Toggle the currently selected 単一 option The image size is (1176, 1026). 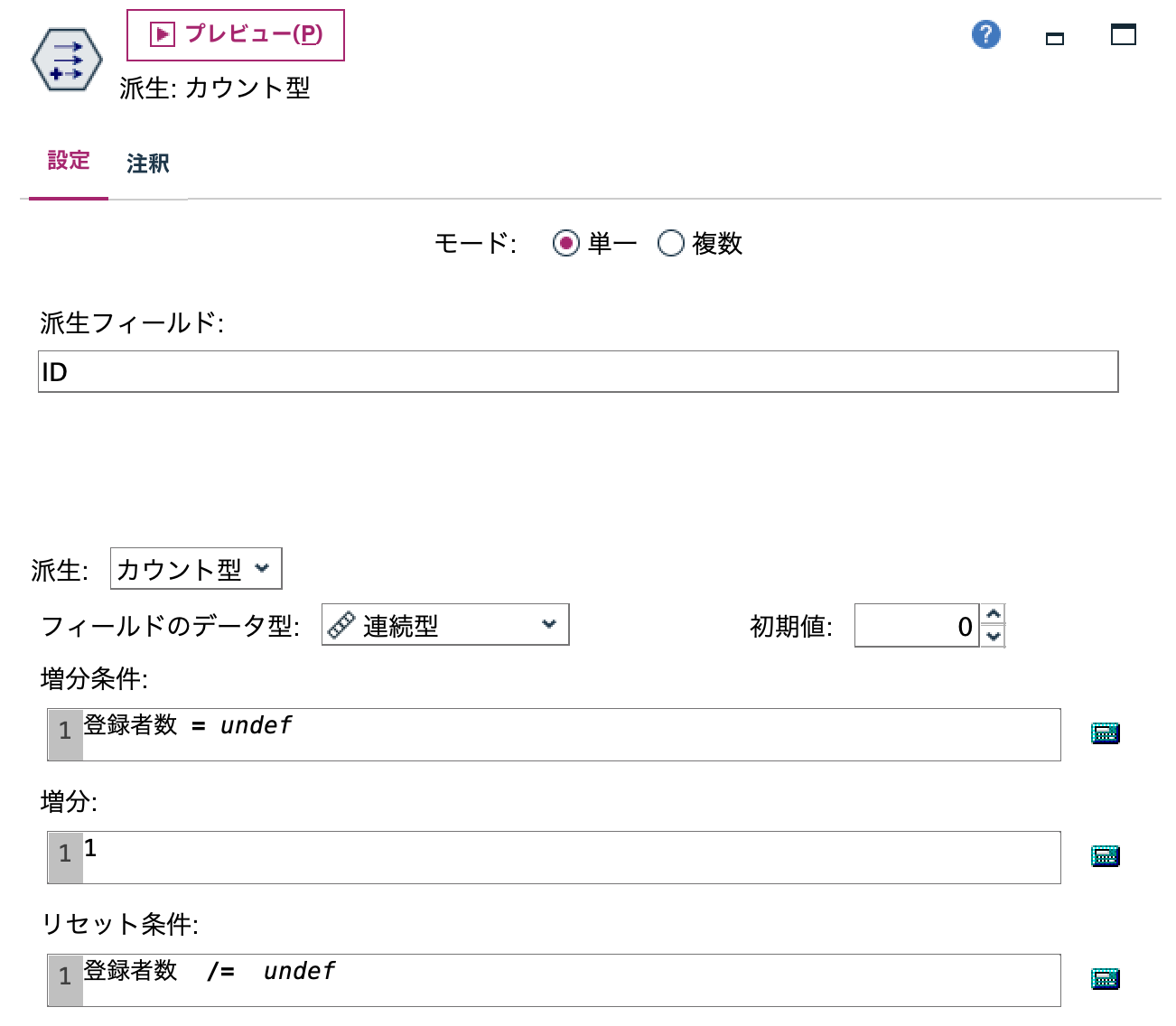567,243
